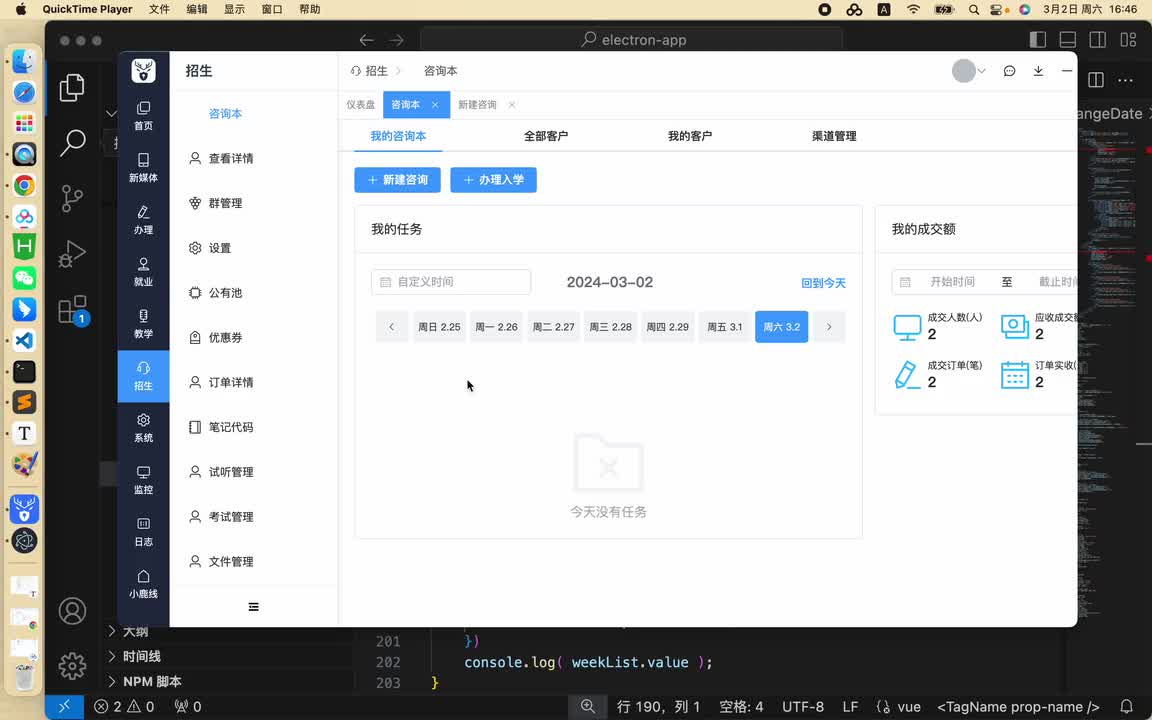Go to next week with right chevron

[x=829, y=327]
